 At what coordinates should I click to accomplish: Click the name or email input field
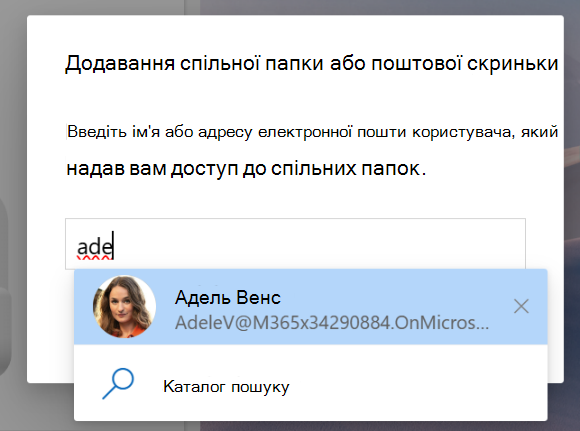[x=295, y=244]
